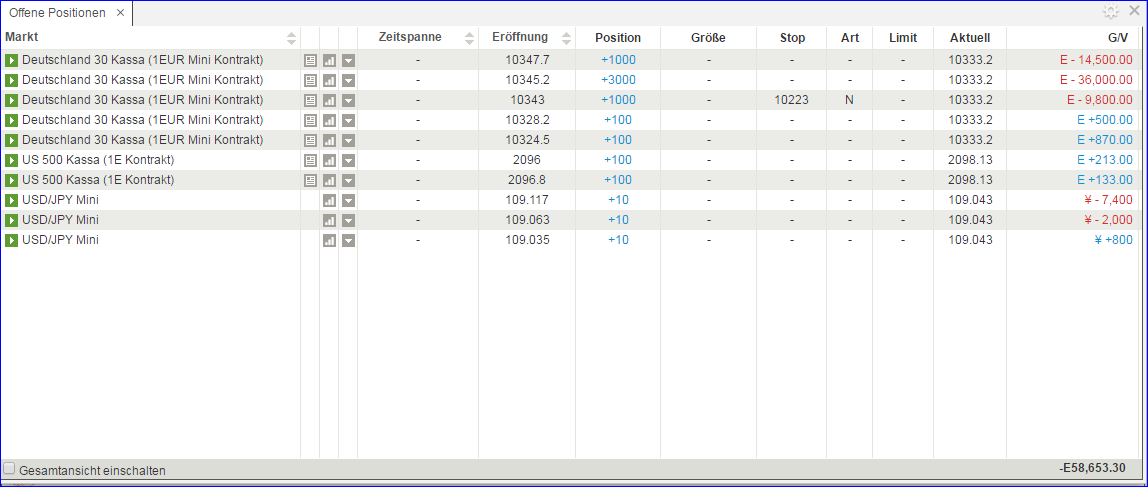Close the Offene Positionen tab
1148x487 pixels.
[121, 13]
